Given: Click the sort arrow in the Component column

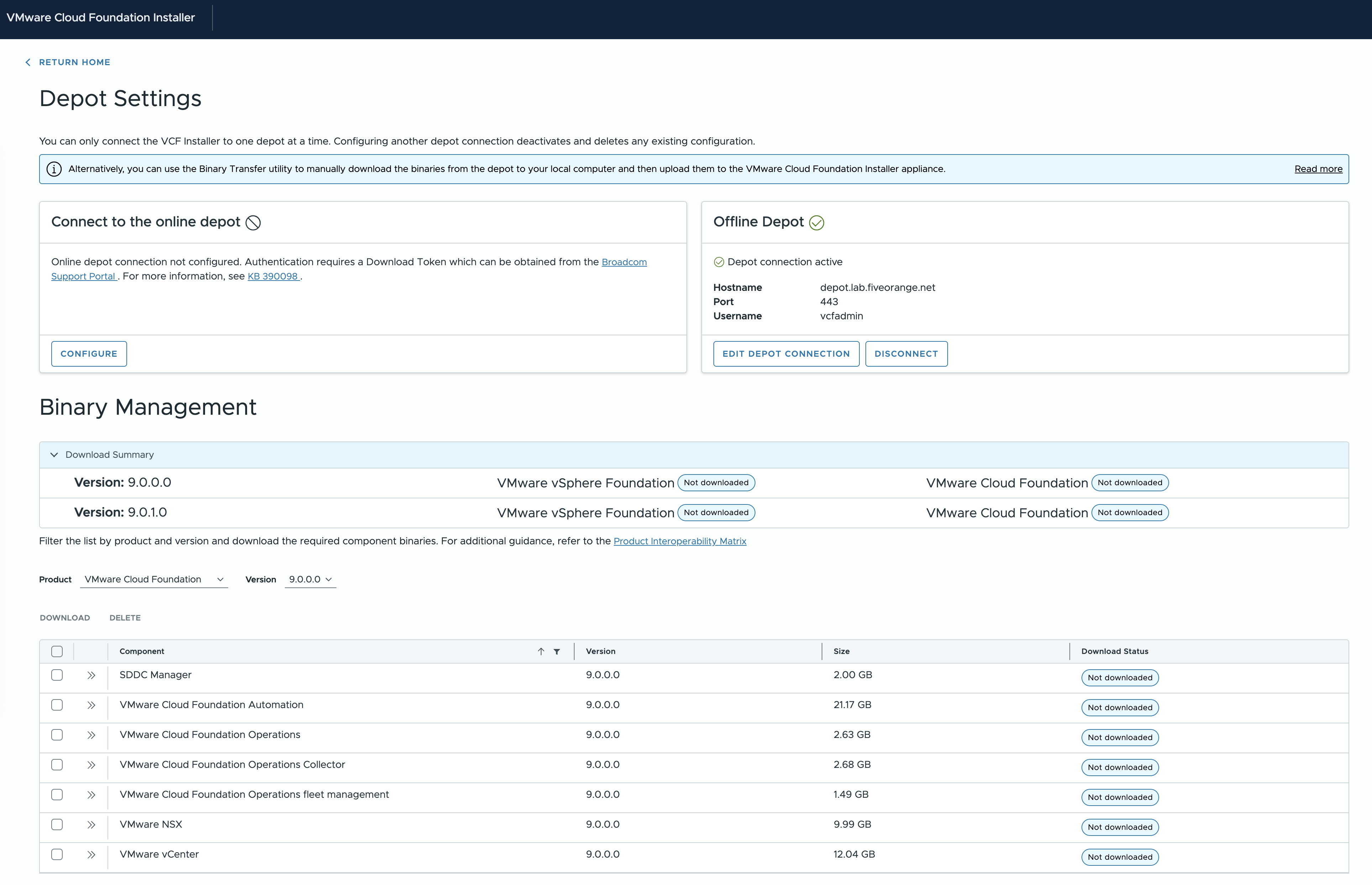Looking at the screenshot, I should click(x=541, y=651).
